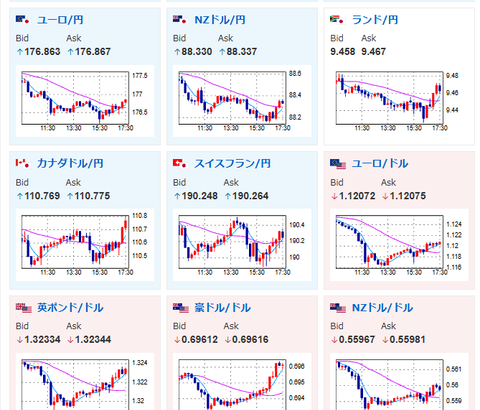Click the Swiss franc/Yen candlestick chart

point(242,245)
